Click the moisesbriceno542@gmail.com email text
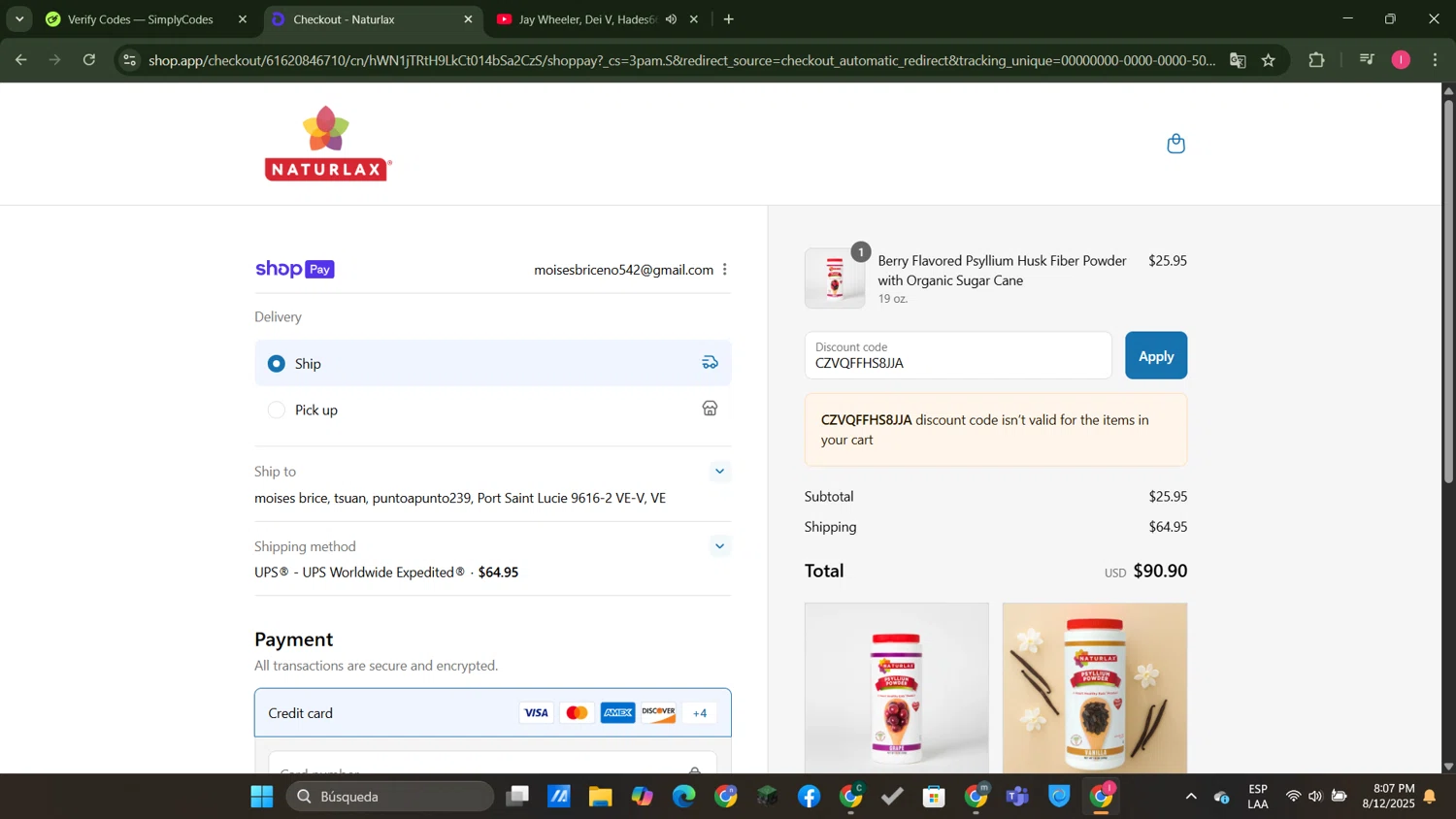Viewport: 1456px width, 819px height. (623, 270)
